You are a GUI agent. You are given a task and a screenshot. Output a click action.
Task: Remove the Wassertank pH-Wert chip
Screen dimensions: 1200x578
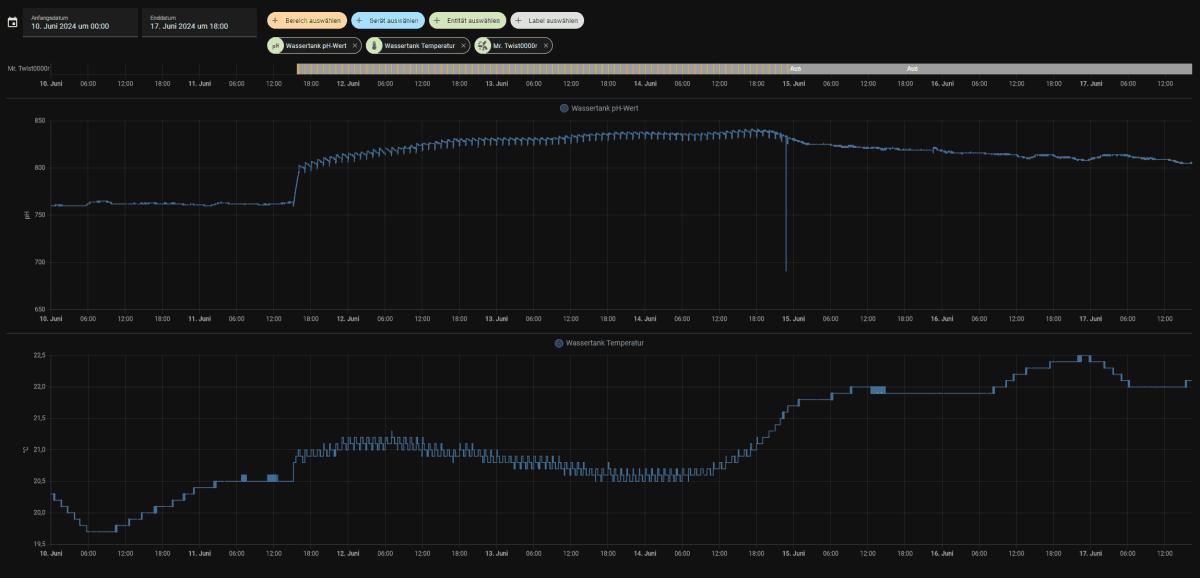(x=355, y=46)
